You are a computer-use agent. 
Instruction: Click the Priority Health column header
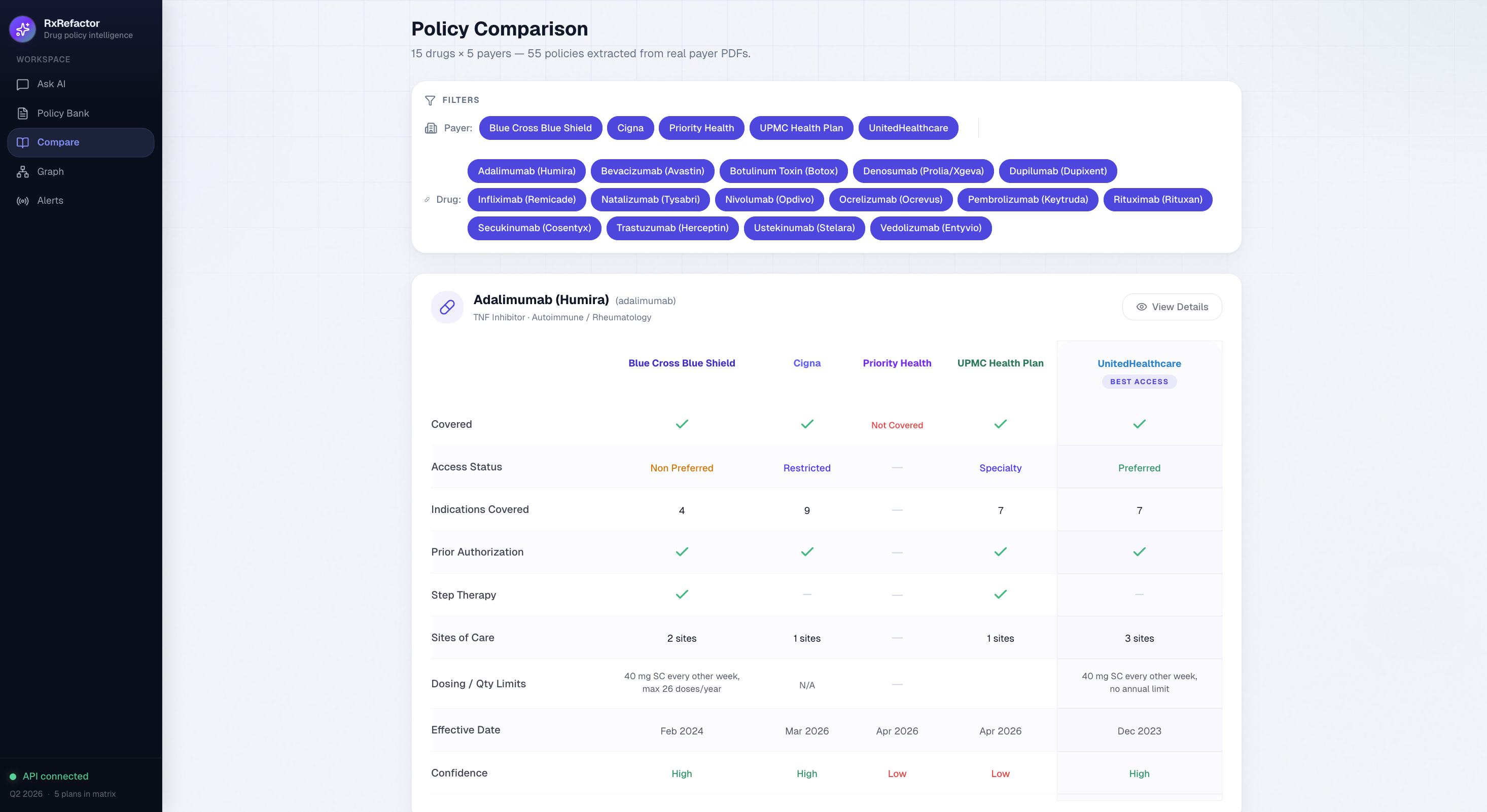pyautogui.click(x=897, y=363)
